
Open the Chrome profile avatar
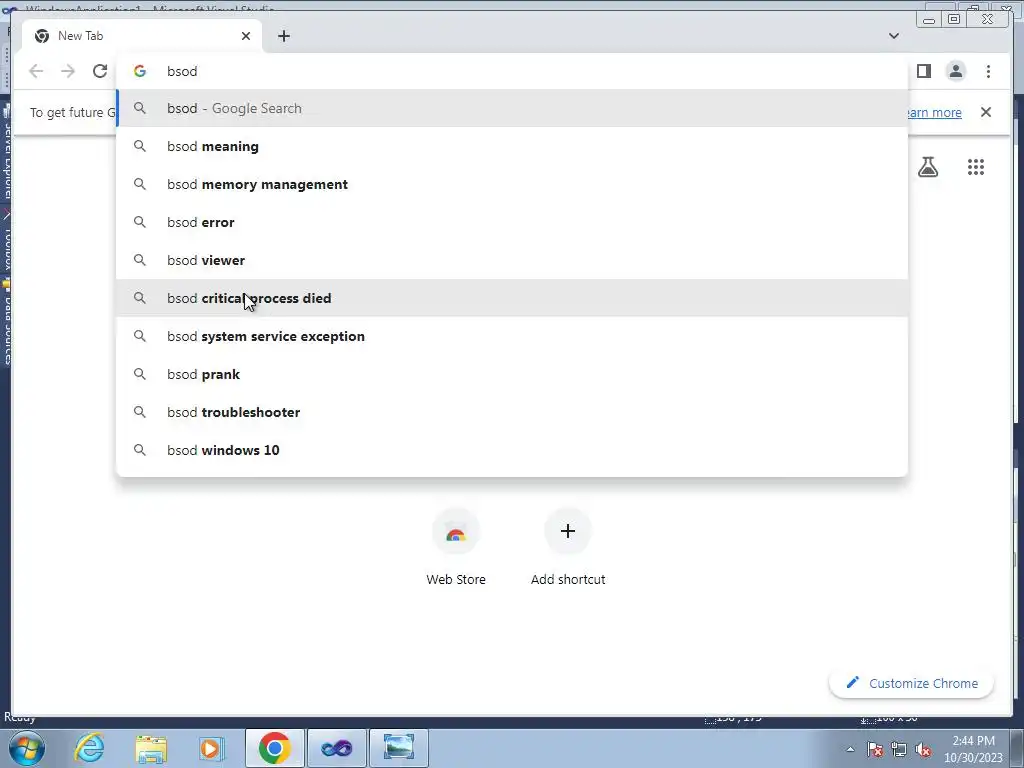click(955, 71)
